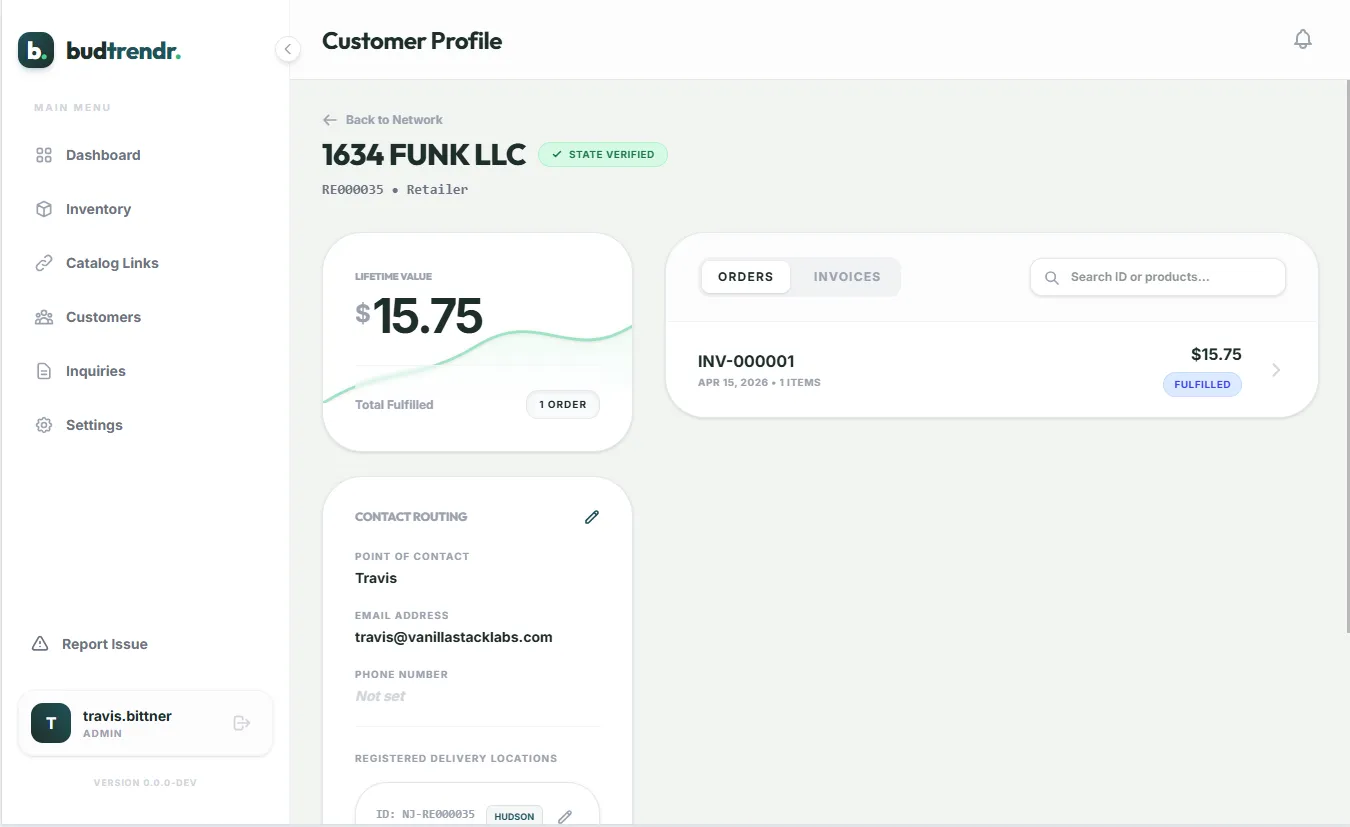Viewport: 1350px width, 827px height.
Task: Click the email travis@vanillastacklabs.com
Action: 454,637
